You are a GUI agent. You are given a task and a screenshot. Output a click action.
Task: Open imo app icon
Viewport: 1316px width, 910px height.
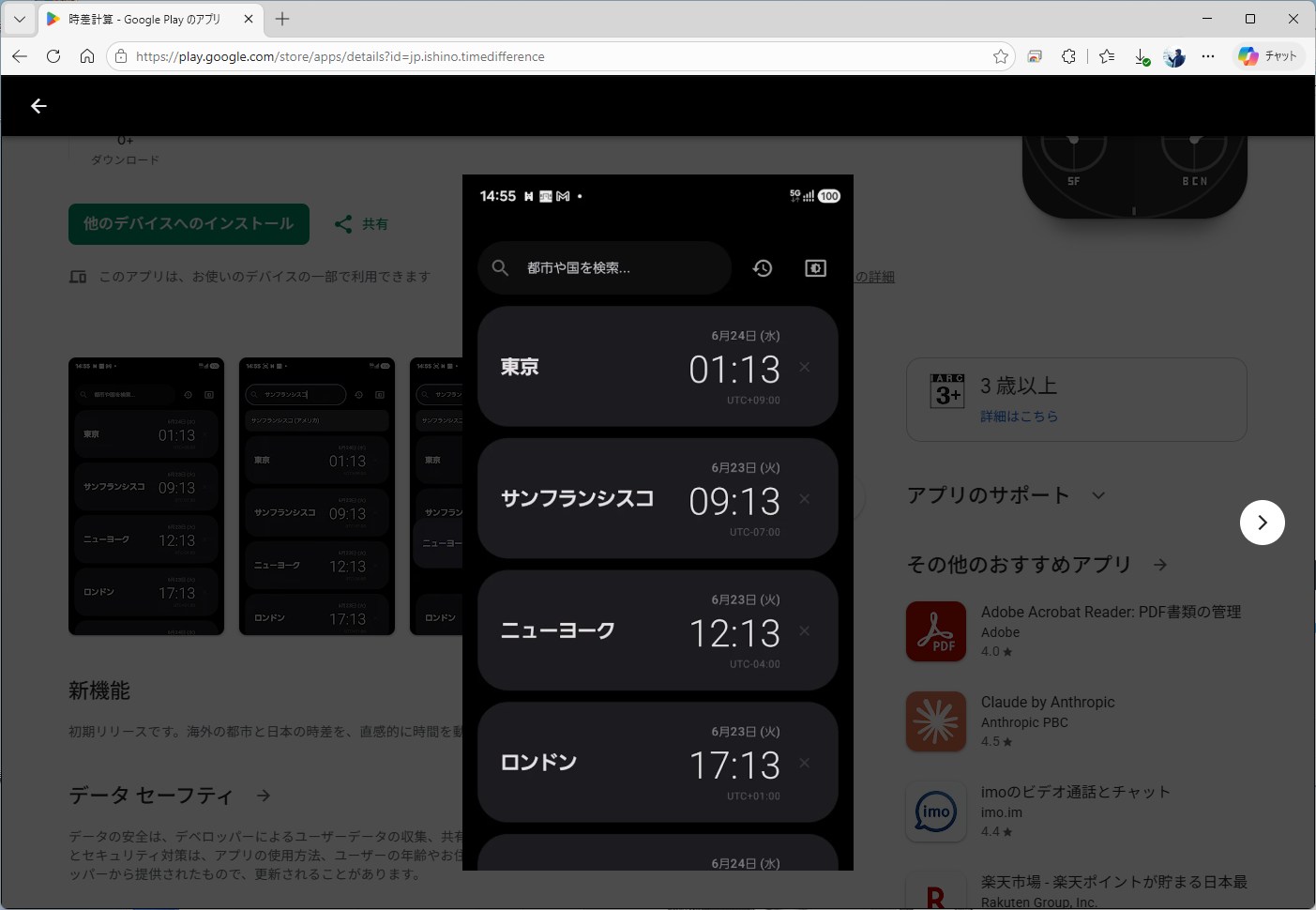coord(936,811)
